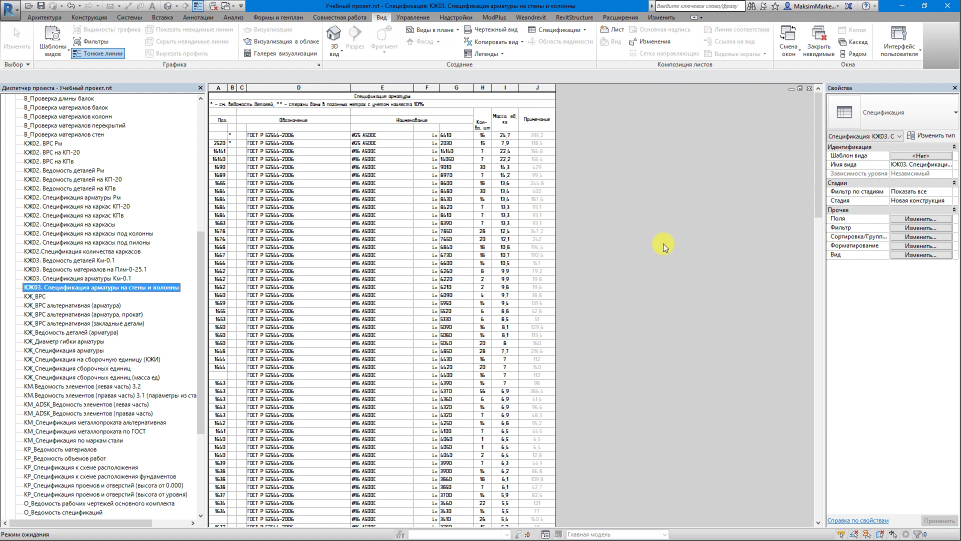Expand the Выбор panel dropdown

(x=17, y=64)
